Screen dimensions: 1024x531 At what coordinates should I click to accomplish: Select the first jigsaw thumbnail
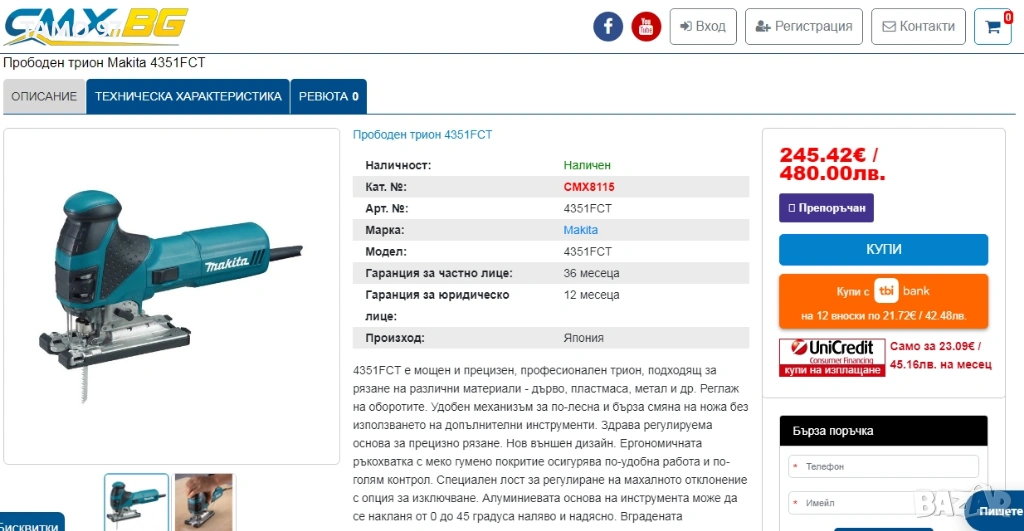[x=136, y=502]
